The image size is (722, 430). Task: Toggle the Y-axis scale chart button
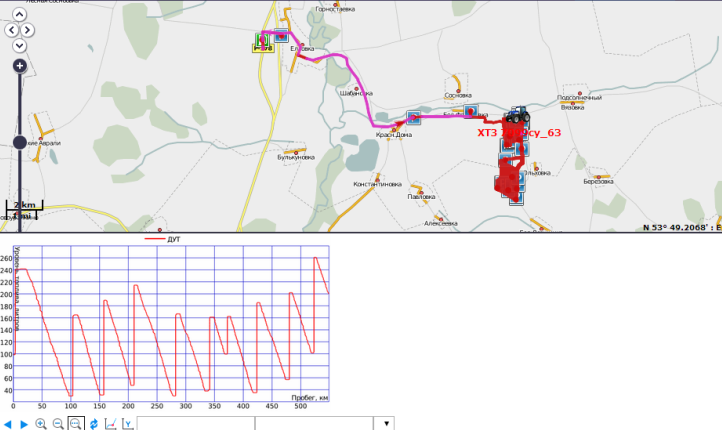128,424
